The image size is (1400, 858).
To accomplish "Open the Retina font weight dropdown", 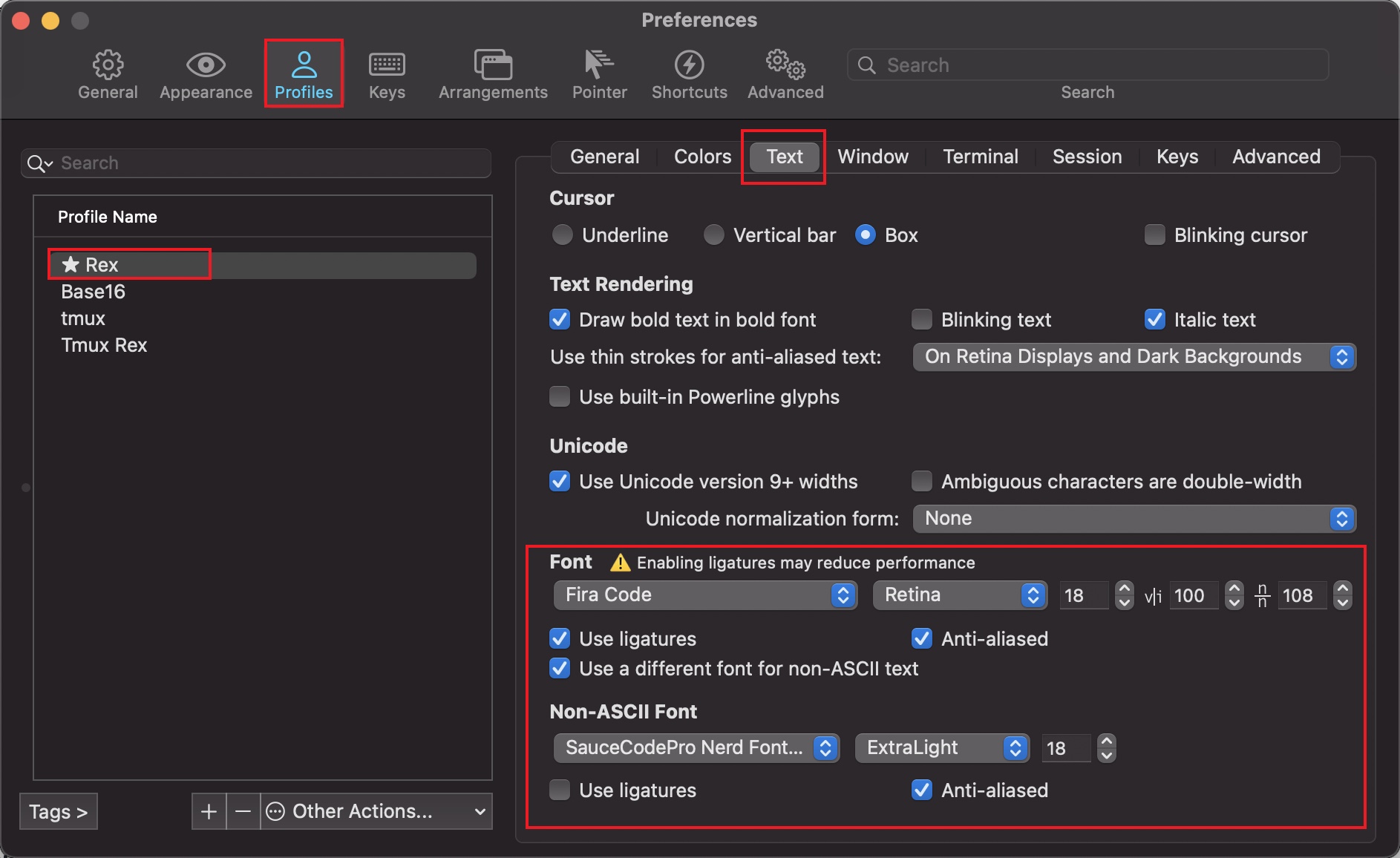I will point(960,595).
